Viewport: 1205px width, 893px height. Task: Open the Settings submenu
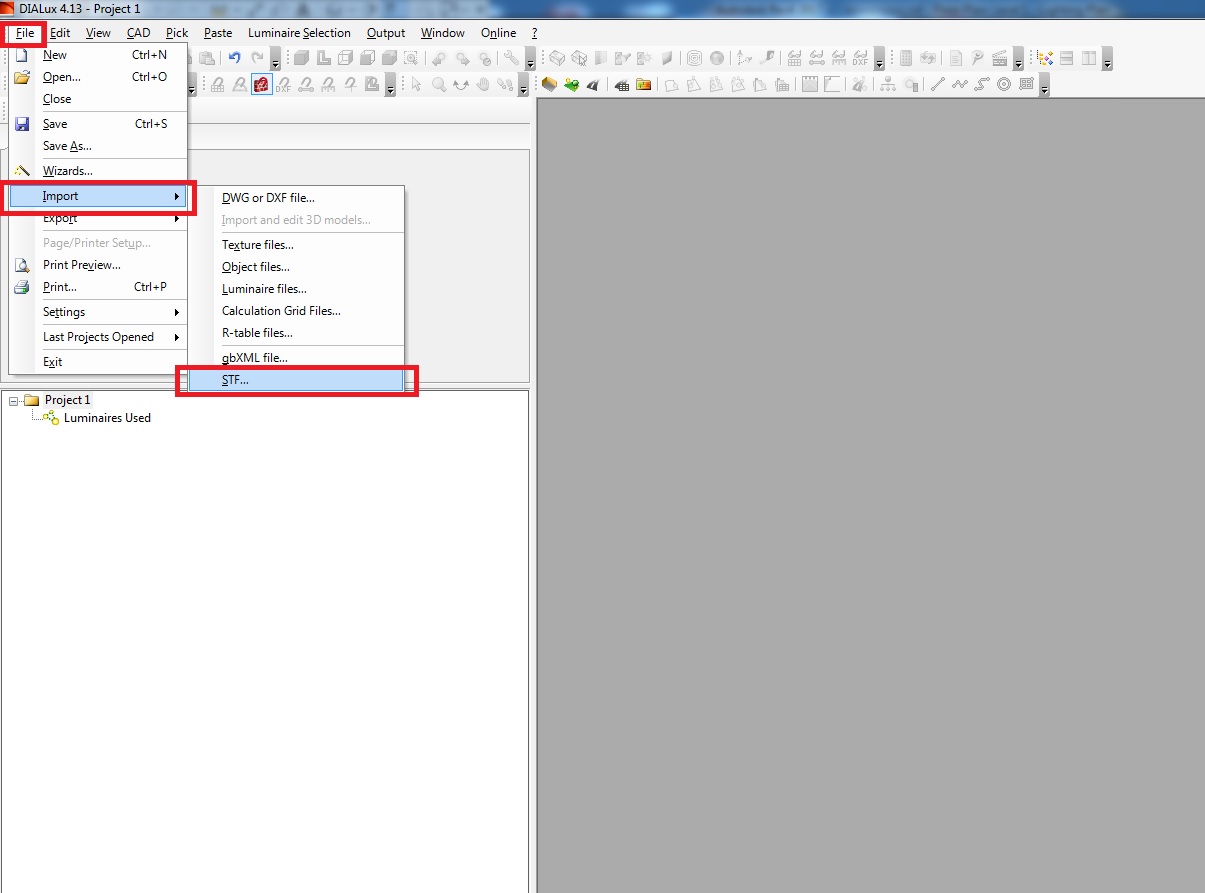point(98,312)
